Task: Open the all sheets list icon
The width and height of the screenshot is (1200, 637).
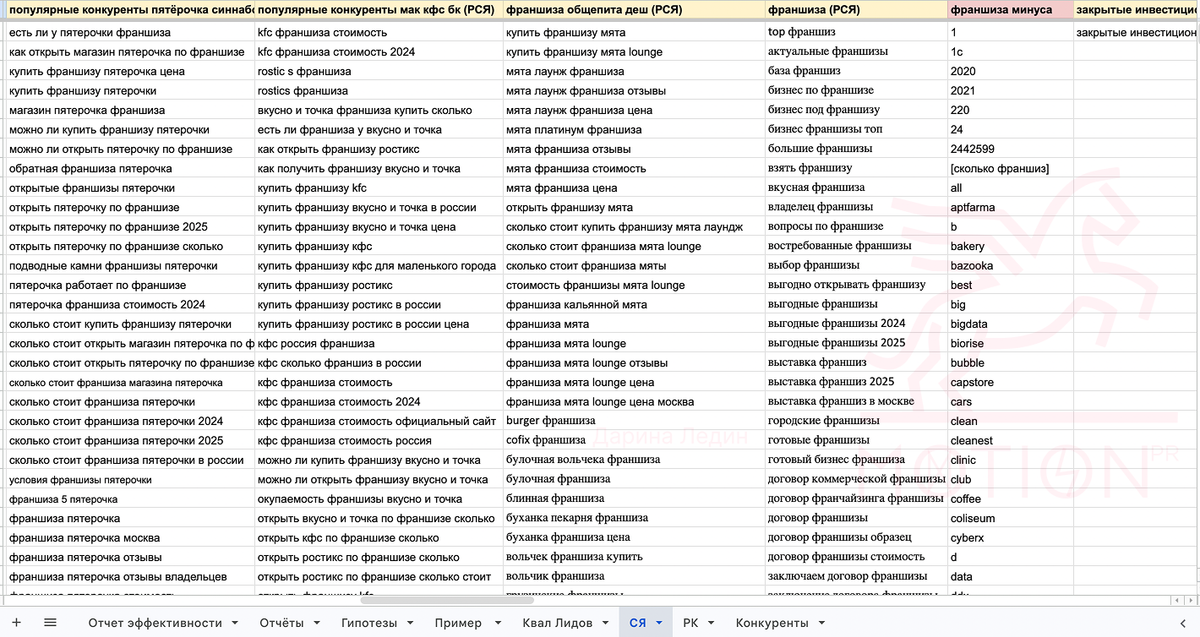Action: pyautogui.click(x=51, y=622)
